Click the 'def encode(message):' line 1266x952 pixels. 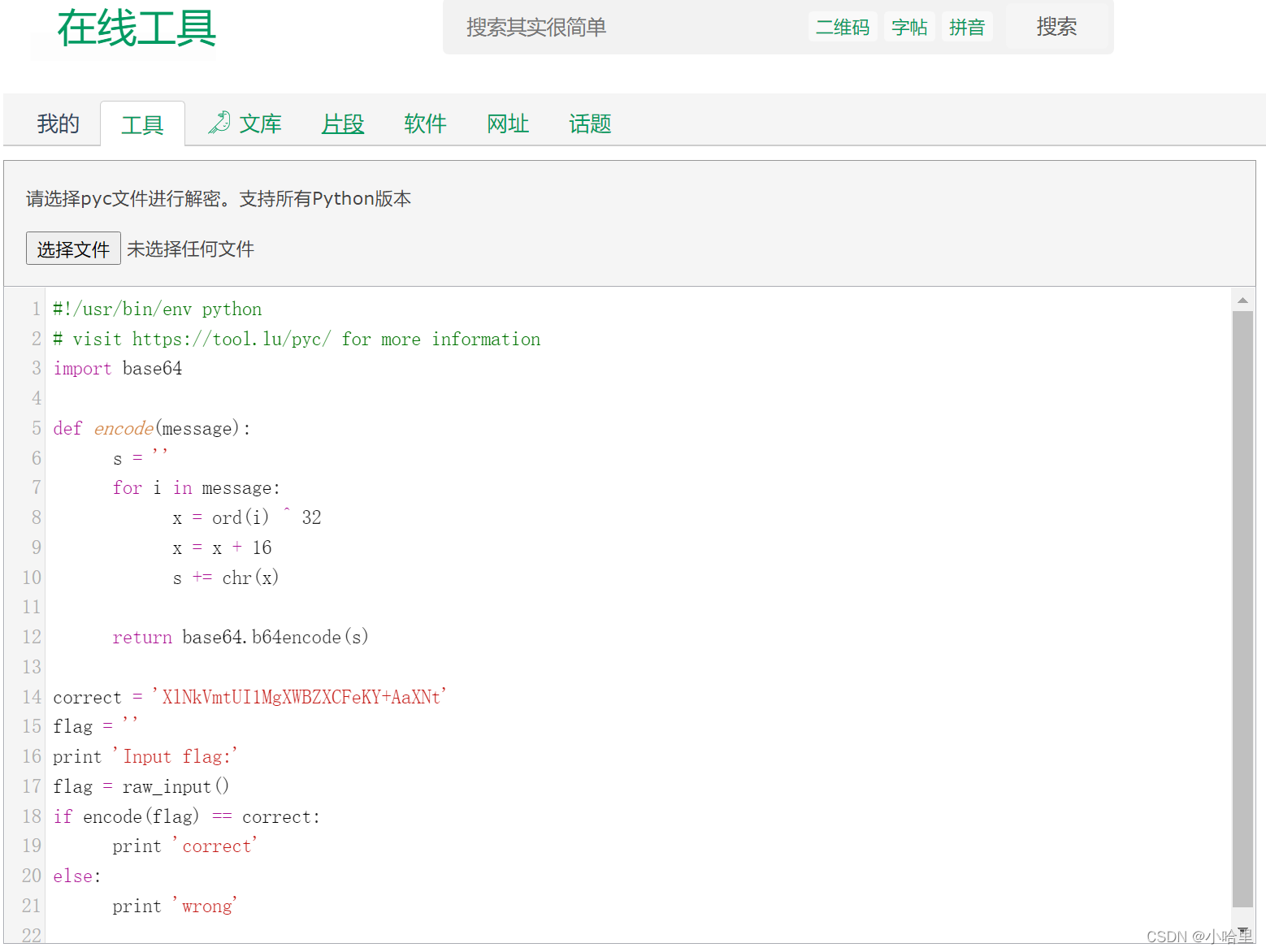[x=152, y=429]
